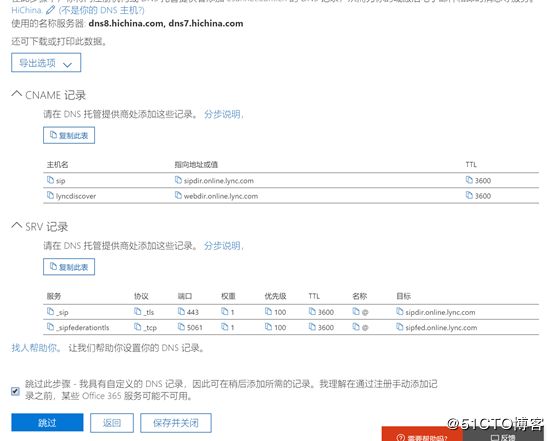Copy the CNAME table with 复制此表 button

[x=69, y=135]
